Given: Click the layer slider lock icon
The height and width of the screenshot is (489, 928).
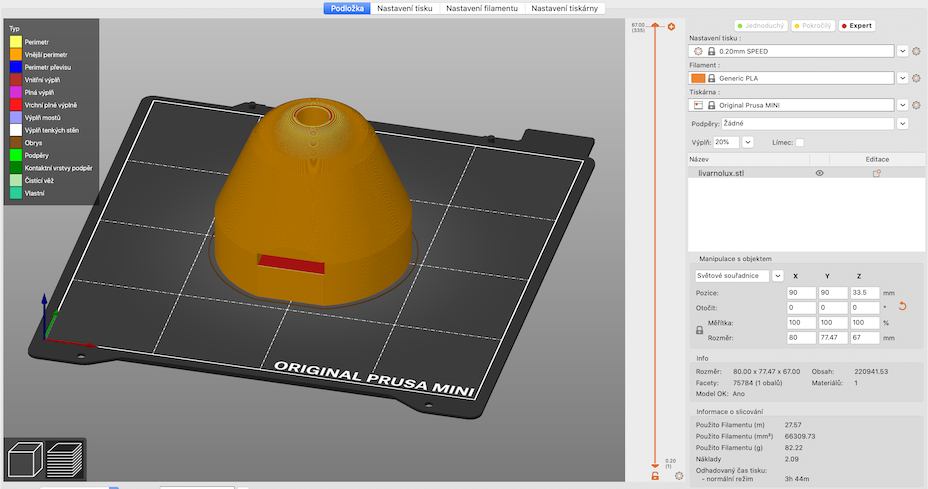Looking at the screenshot, I should click(655, 476).
